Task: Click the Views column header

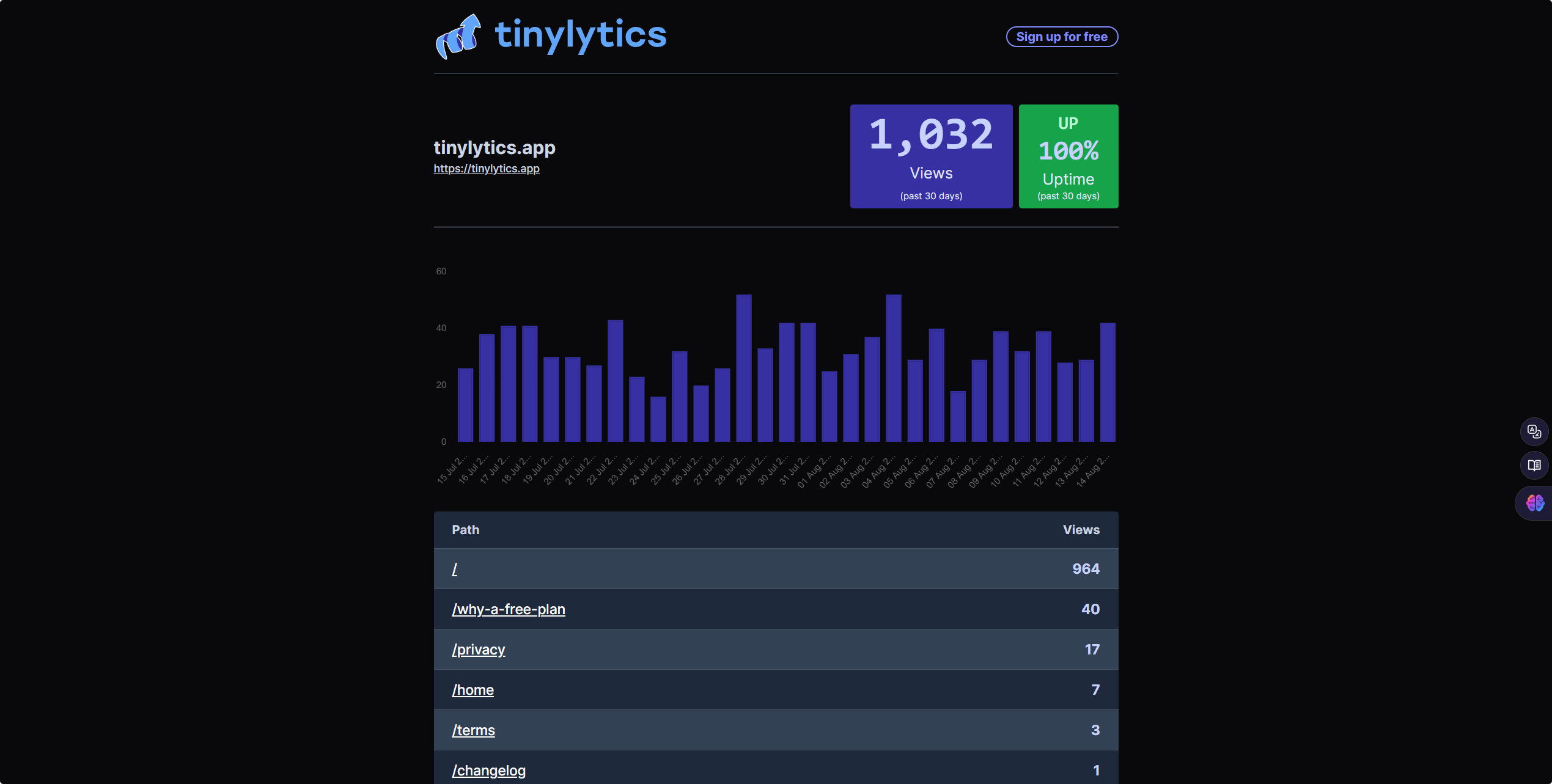Action: [x=1081, y=530]
